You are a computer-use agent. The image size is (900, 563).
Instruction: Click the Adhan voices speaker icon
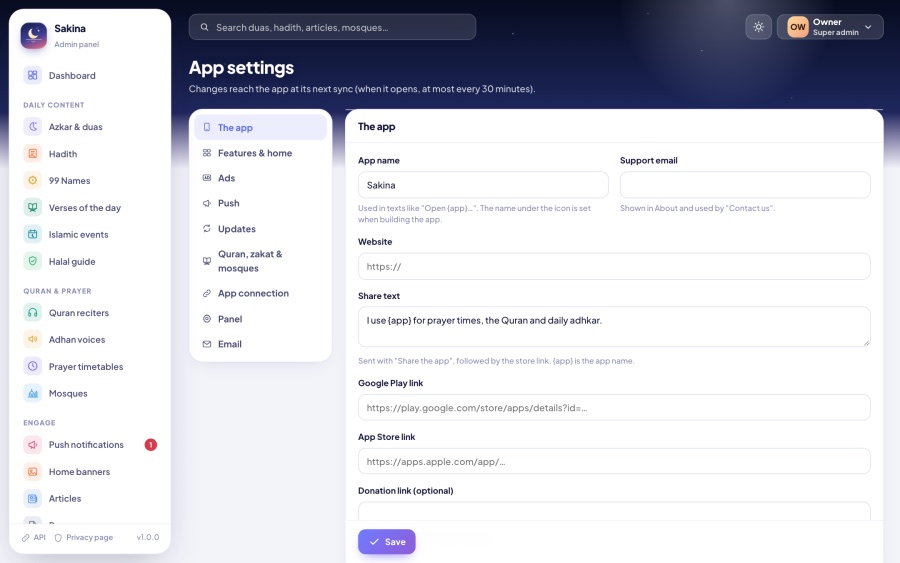(x=33, y=339)
